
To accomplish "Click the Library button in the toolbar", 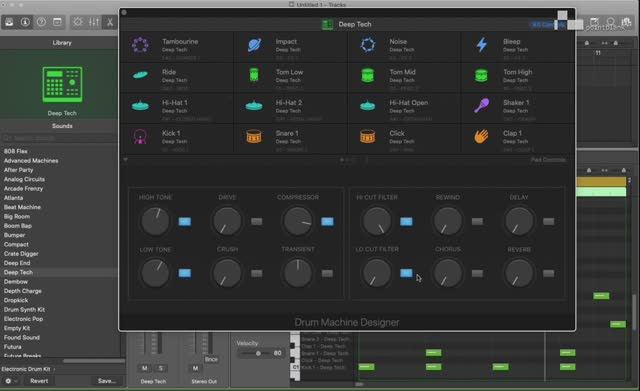I will click(9, 22).
